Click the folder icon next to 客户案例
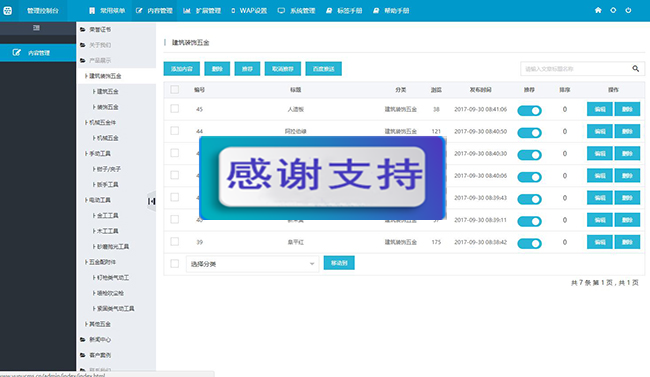650x377 pixels. (x=82, y=355)
